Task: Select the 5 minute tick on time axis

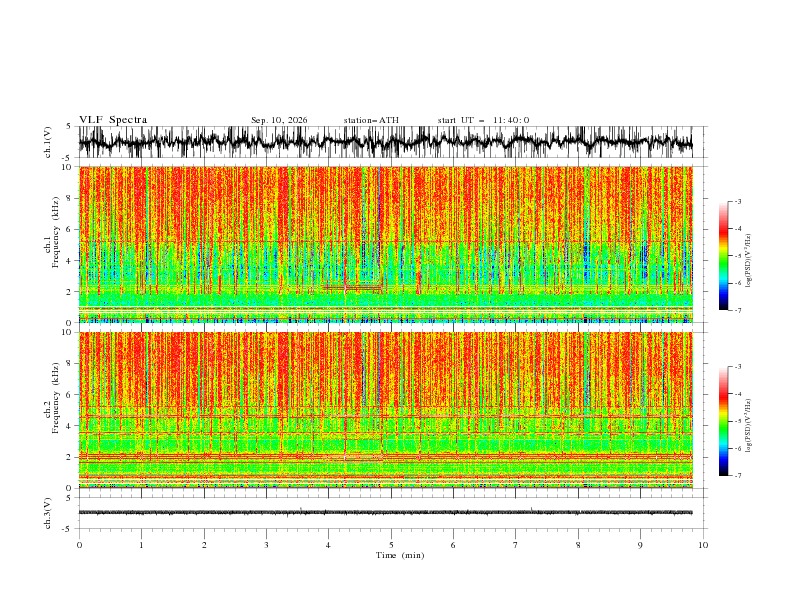Action: click(x=391, y=545)
